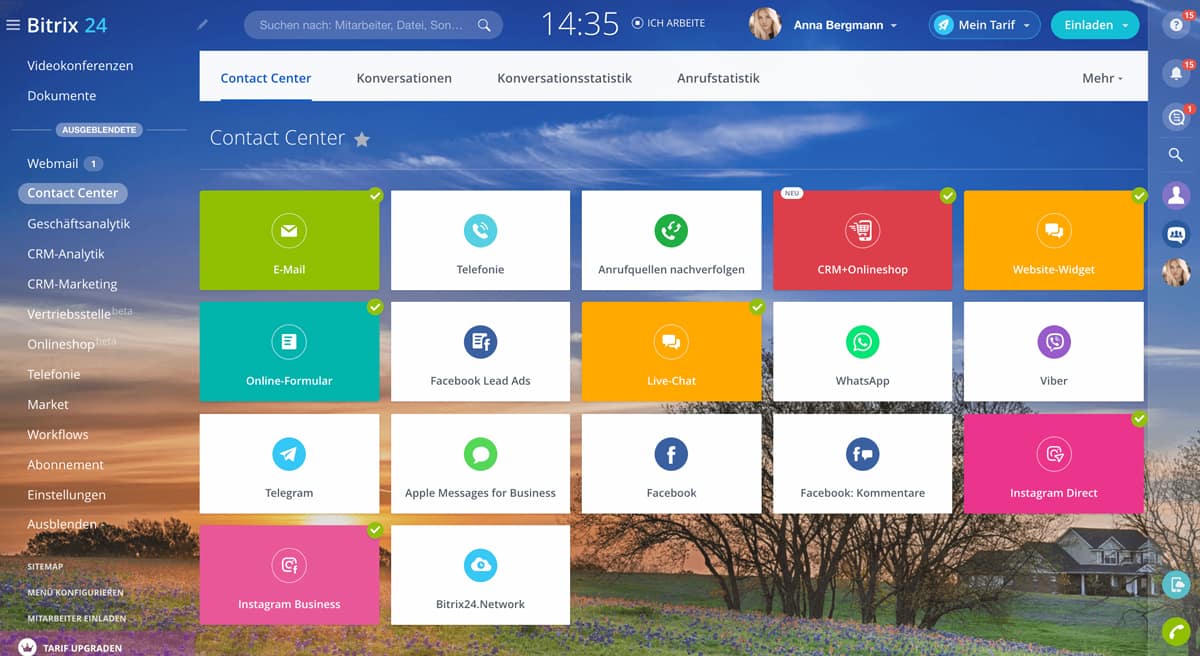Expand the Einladen dropdown arrow
The image size is (1200, 656).
tap(1126, 25)
